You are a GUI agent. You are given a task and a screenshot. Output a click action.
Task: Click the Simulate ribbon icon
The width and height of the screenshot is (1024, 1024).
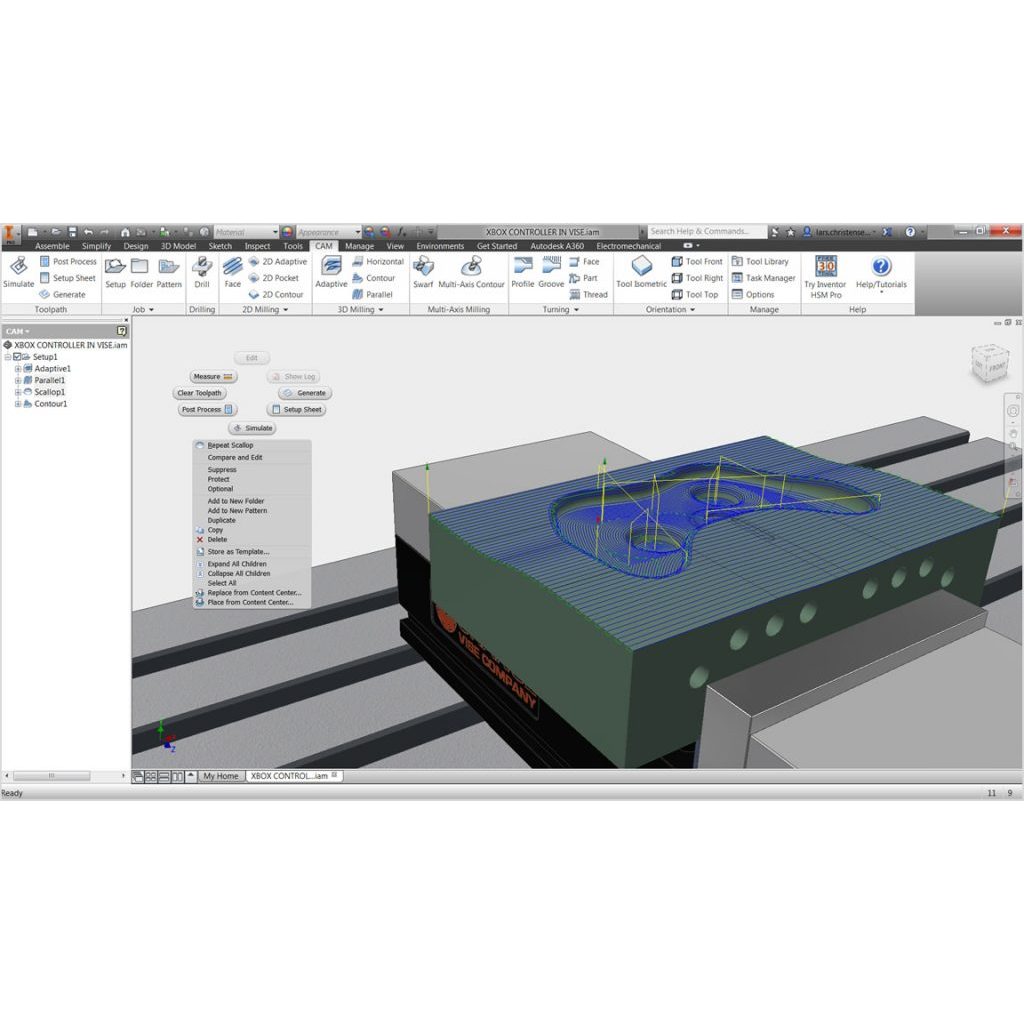[x=18, y=272]
